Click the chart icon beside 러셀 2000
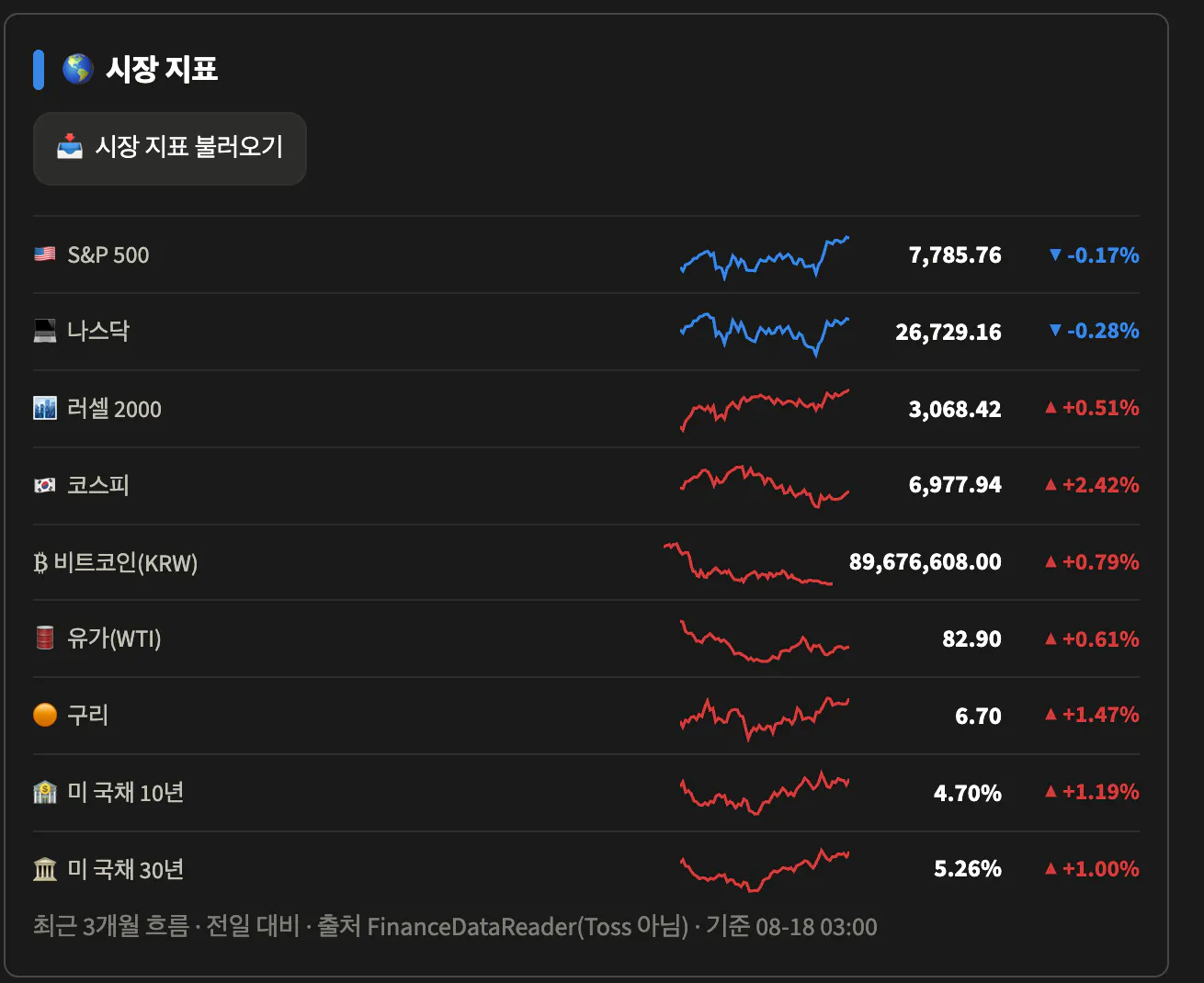 45,409
